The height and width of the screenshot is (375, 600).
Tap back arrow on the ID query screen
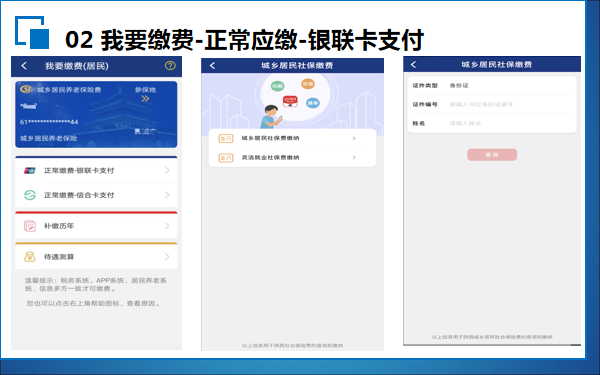click(413, 64)
